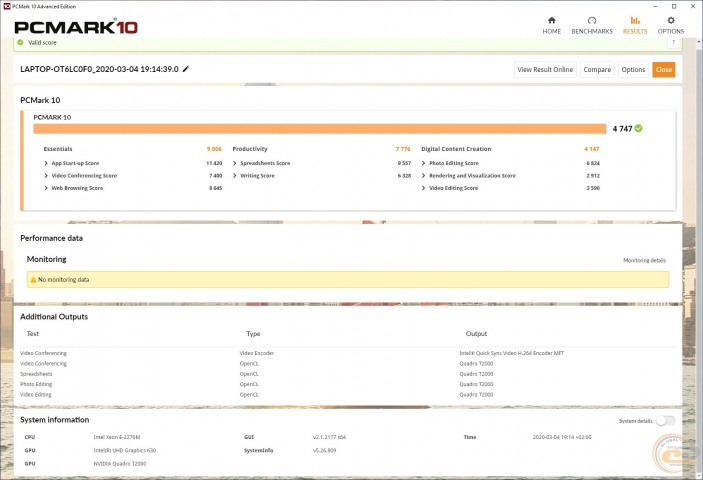Click SystemInfo version v5.26.809

(324, 450)
